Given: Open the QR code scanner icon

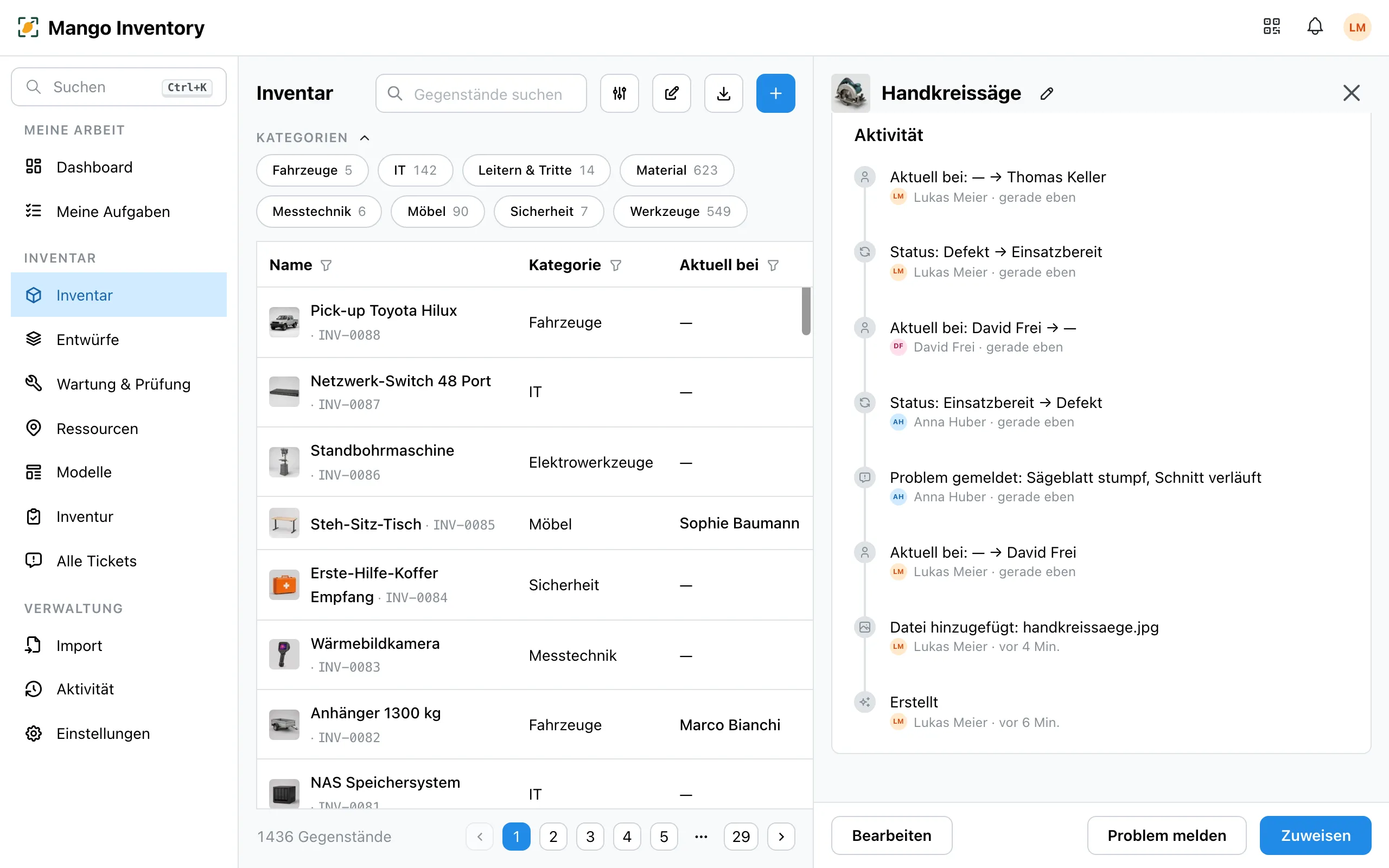Looking at the screenshot, I should point(1271,27).
